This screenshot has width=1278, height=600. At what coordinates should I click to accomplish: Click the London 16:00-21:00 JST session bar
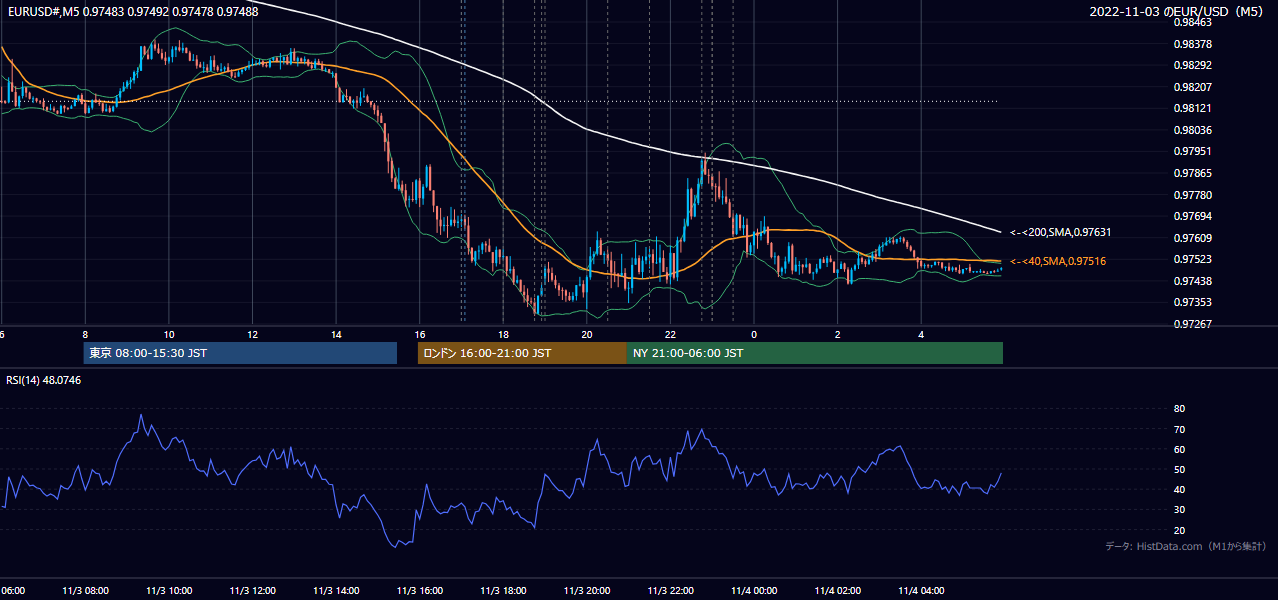point(522,353)
